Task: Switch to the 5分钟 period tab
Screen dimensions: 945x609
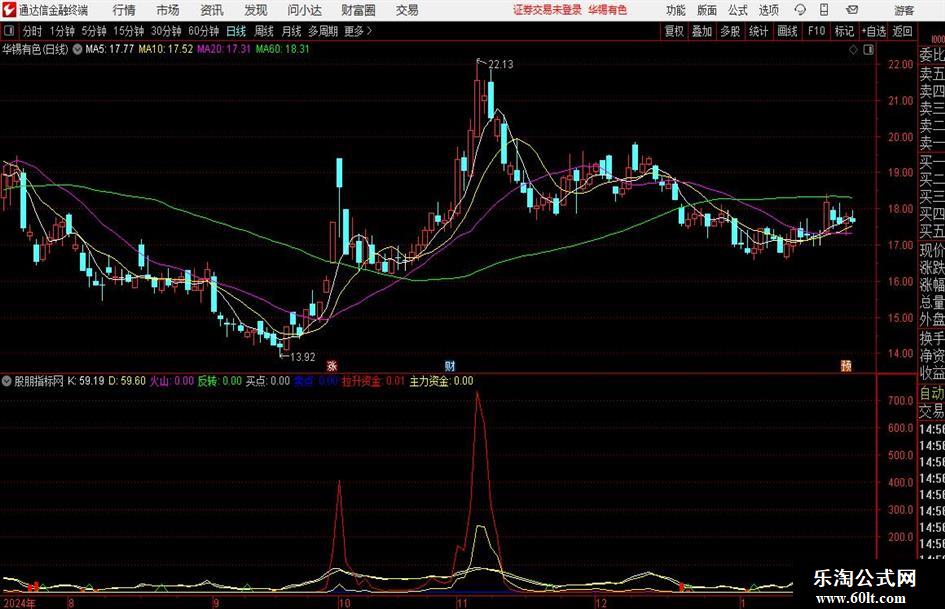Action: click(94, 31)
